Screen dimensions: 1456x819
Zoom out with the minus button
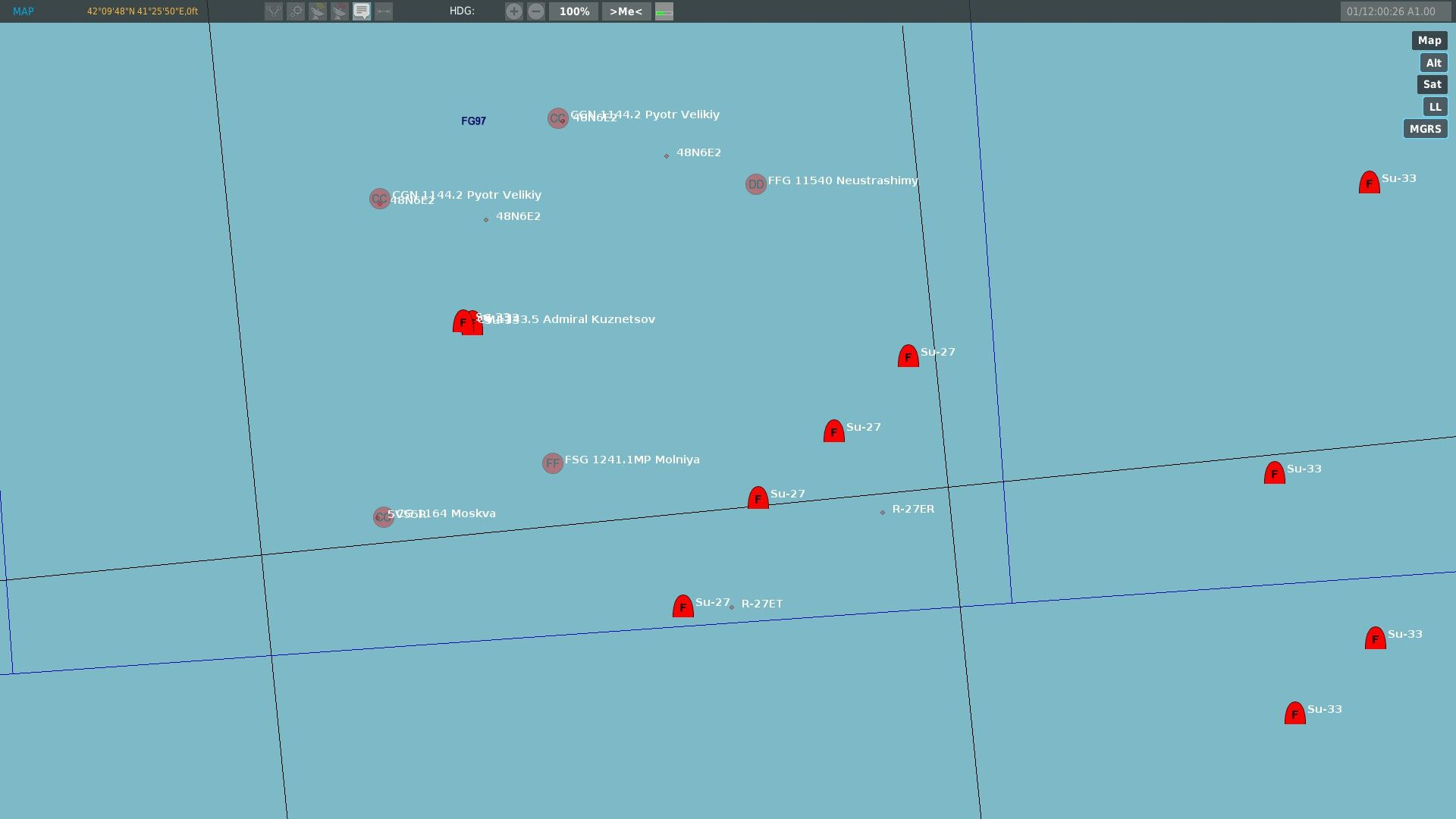coord(536,11)
